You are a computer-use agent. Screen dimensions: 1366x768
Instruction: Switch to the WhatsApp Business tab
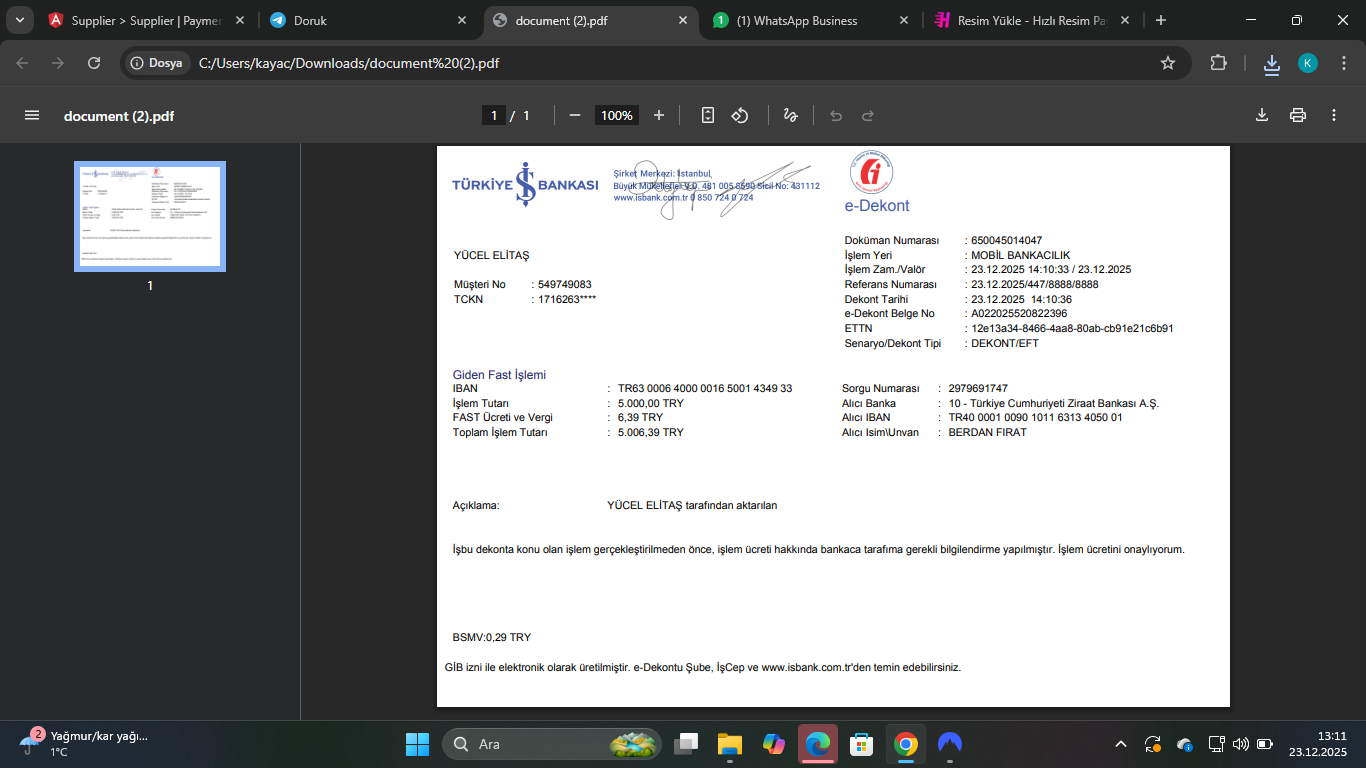[x=812, y=20]
